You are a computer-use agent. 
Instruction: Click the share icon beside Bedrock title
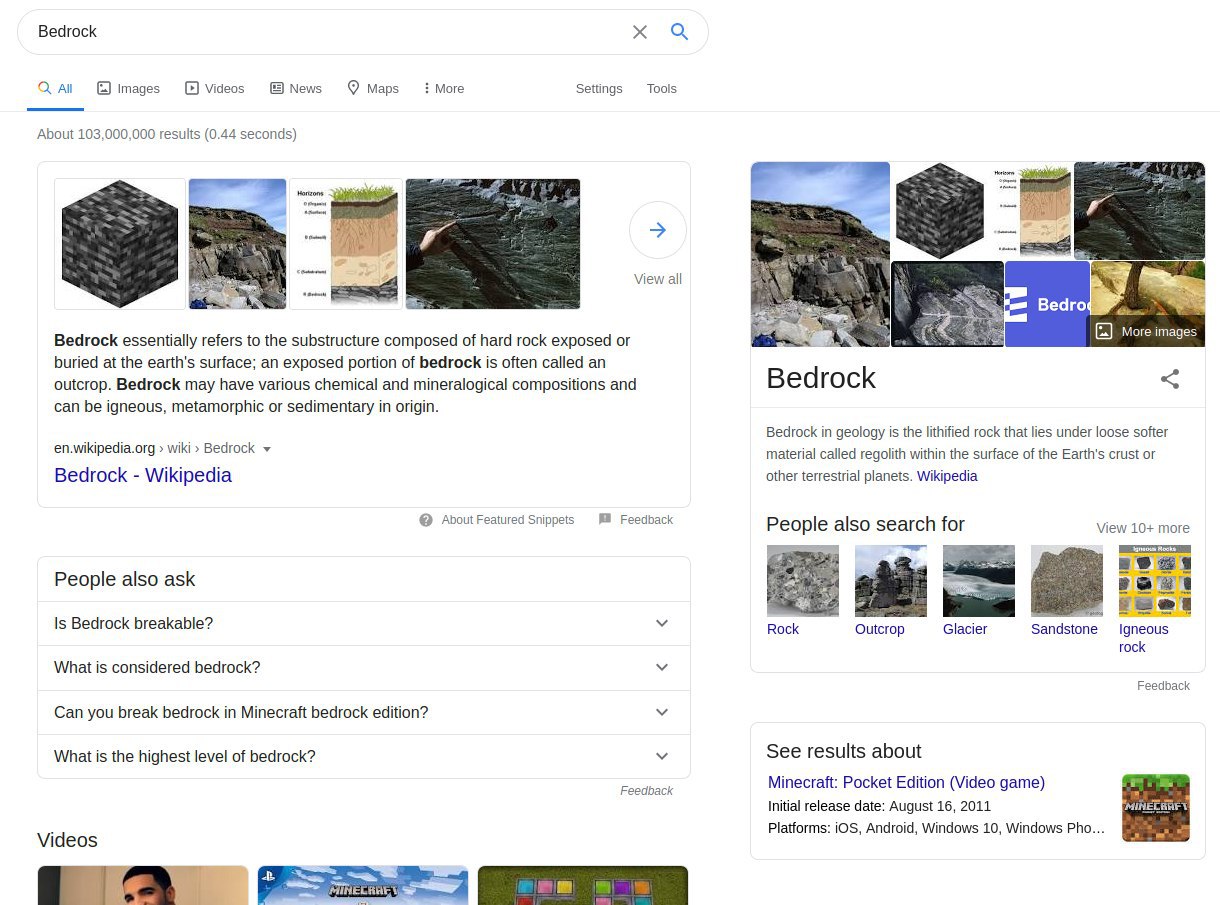tap(1169, 379)
